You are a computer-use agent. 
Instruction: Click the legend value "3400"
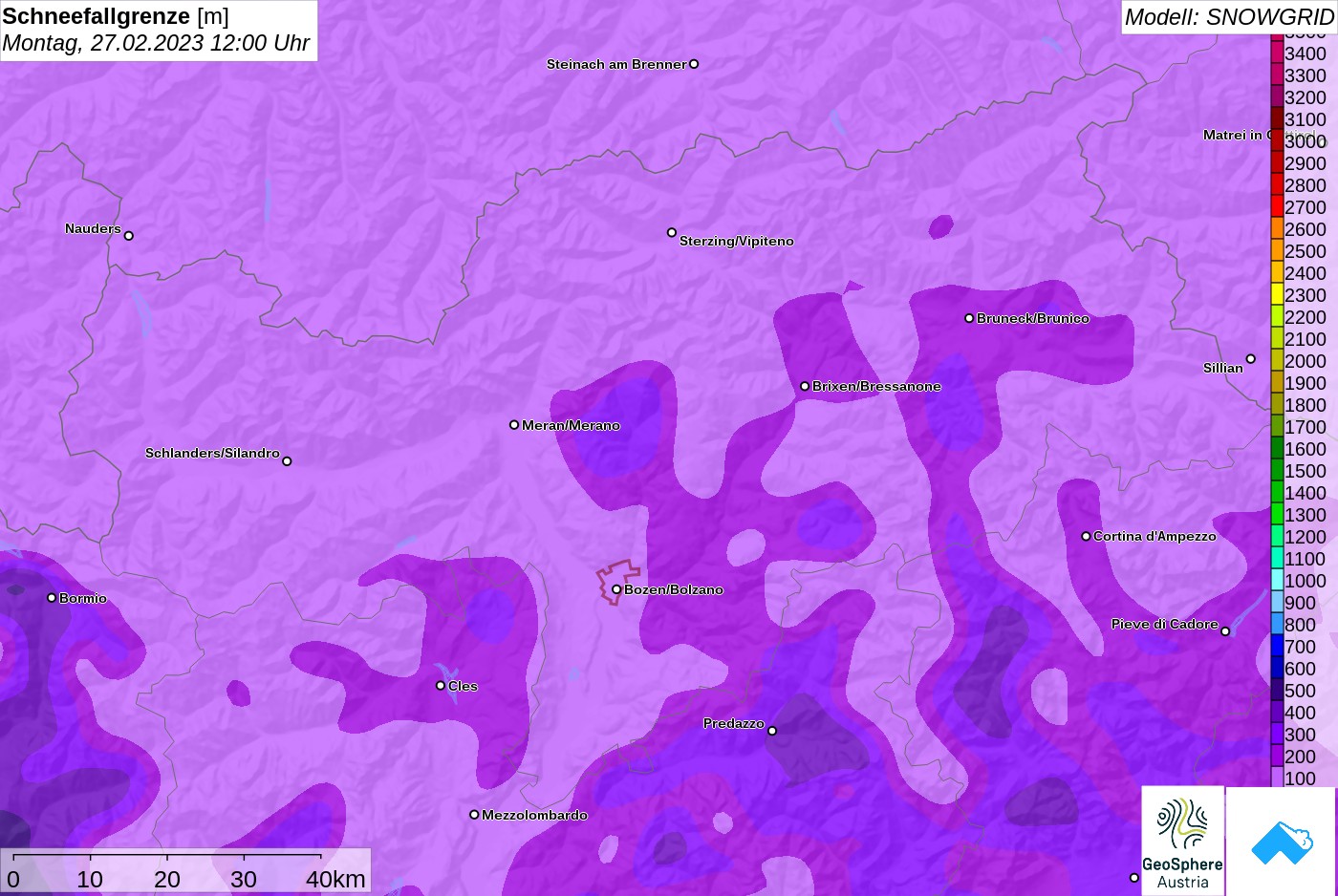point(1306,53)
